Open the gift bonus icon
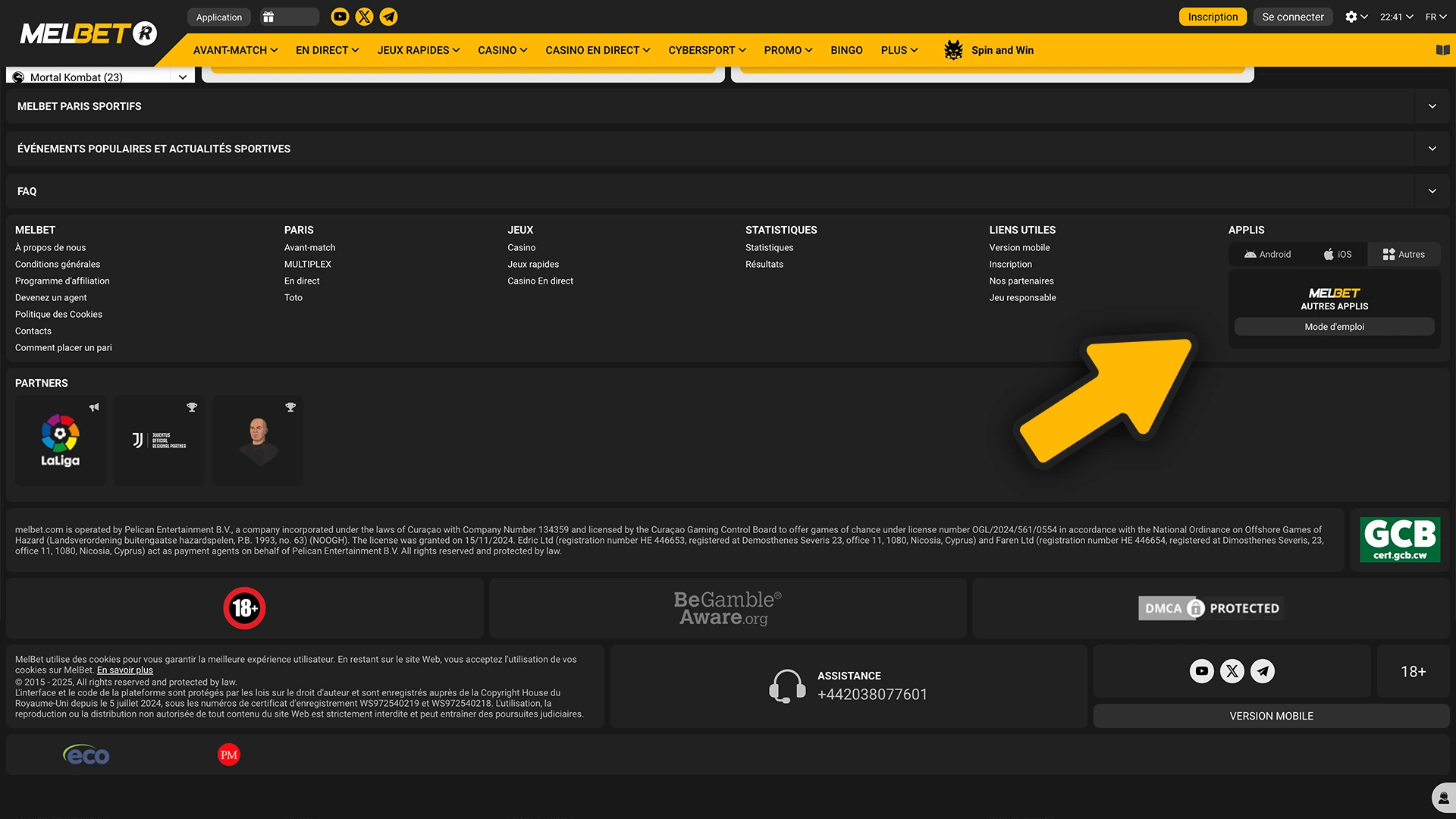This screenshot has width=1456, height=819. click(268, 17)
